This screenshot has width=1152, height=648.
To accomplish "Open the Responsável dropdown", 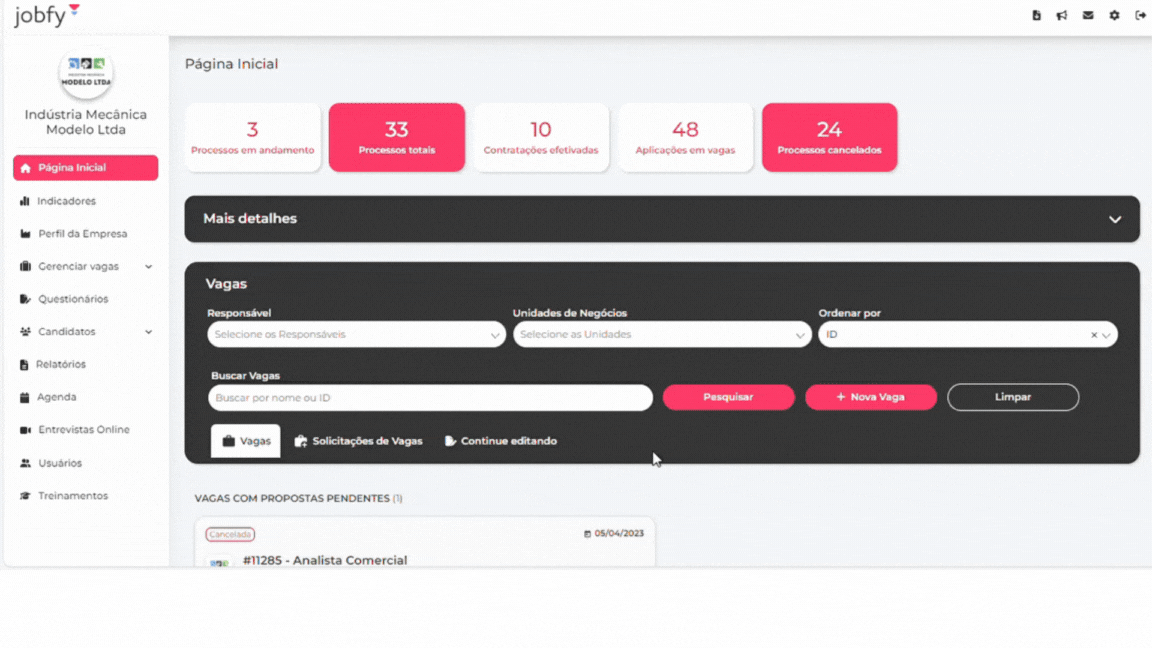I will tap(356, 335).
